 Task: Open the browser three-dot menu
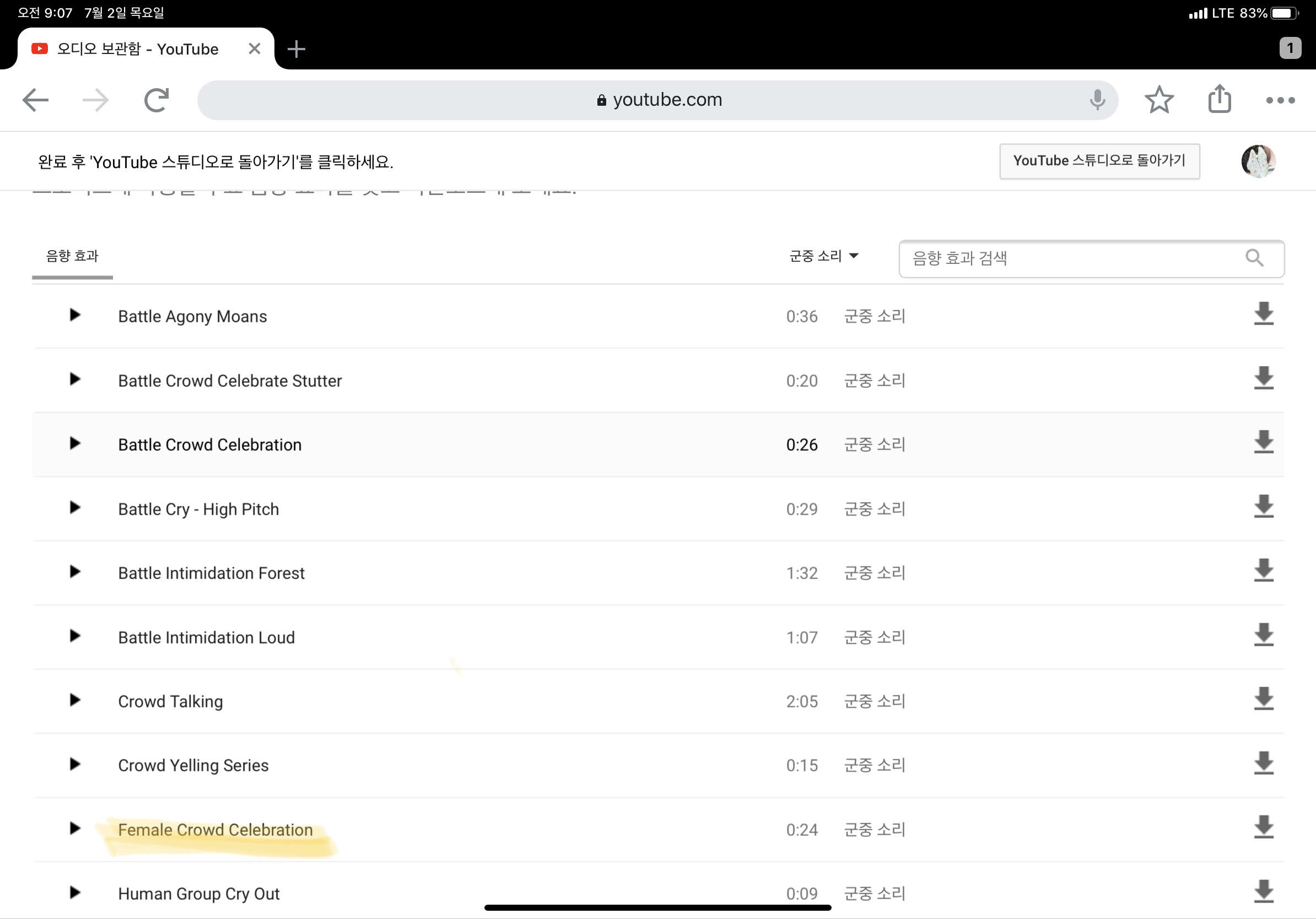click(x=1280, y=100)
